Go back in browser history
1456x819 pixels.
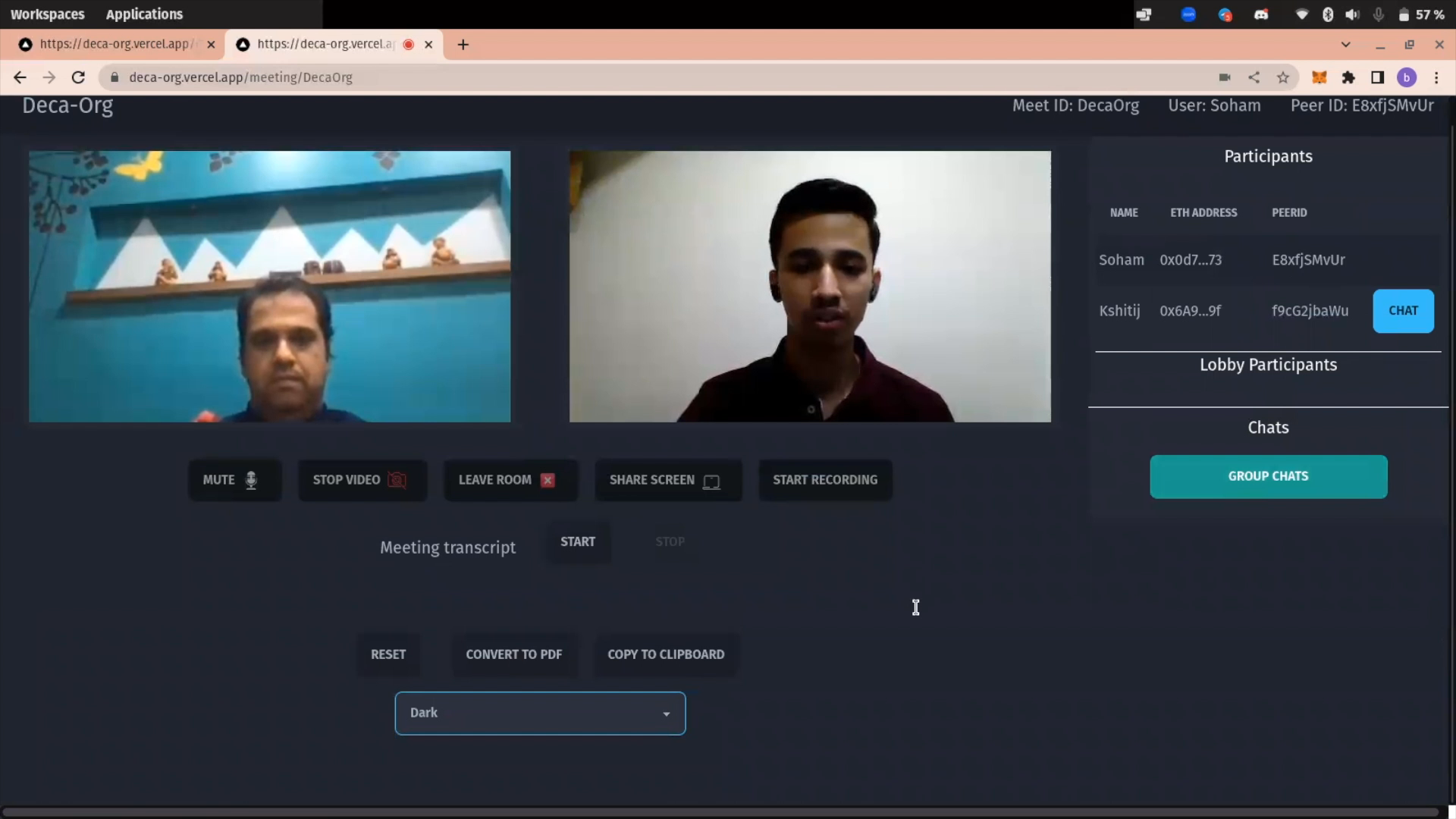point(20,77)
